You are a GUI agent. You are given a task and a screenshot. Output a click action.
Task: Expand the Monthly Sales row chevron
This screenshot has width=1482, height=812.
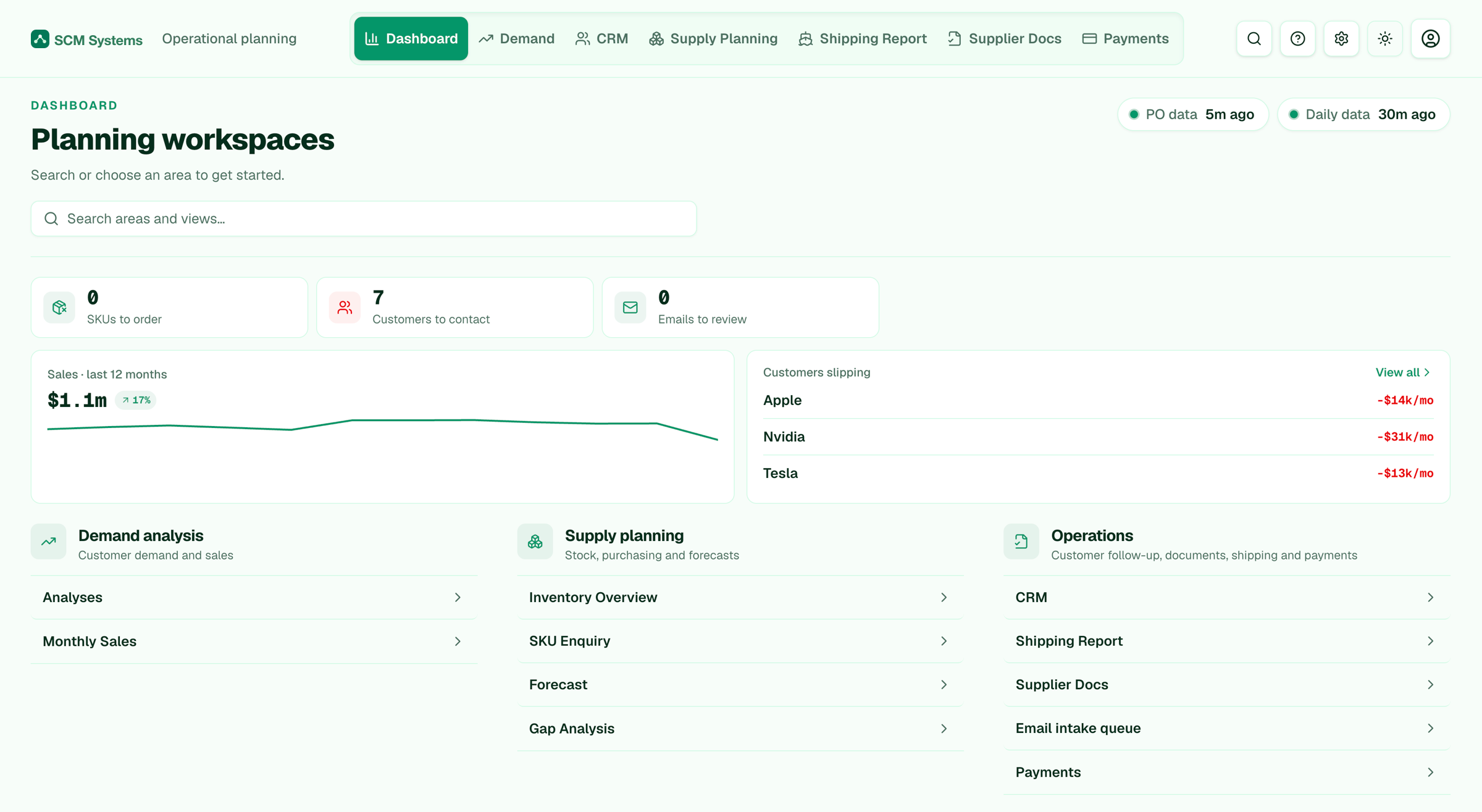click(x=458, y=641)
